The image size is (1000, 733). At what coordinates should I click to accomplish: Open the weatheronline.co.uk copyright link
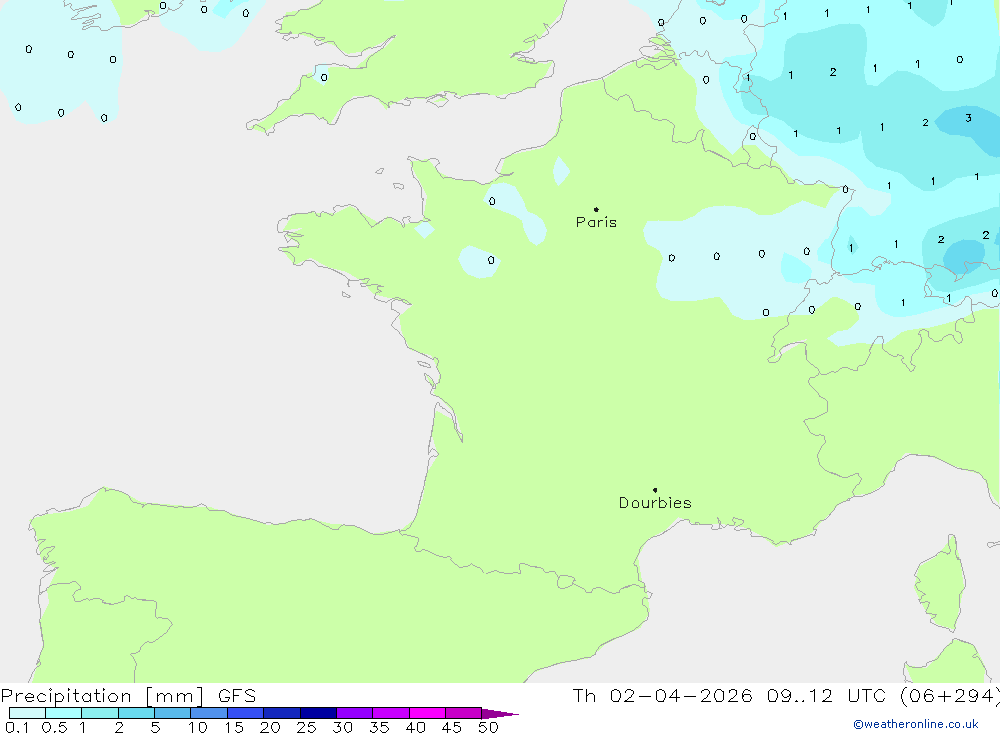[x=915, y=724]
